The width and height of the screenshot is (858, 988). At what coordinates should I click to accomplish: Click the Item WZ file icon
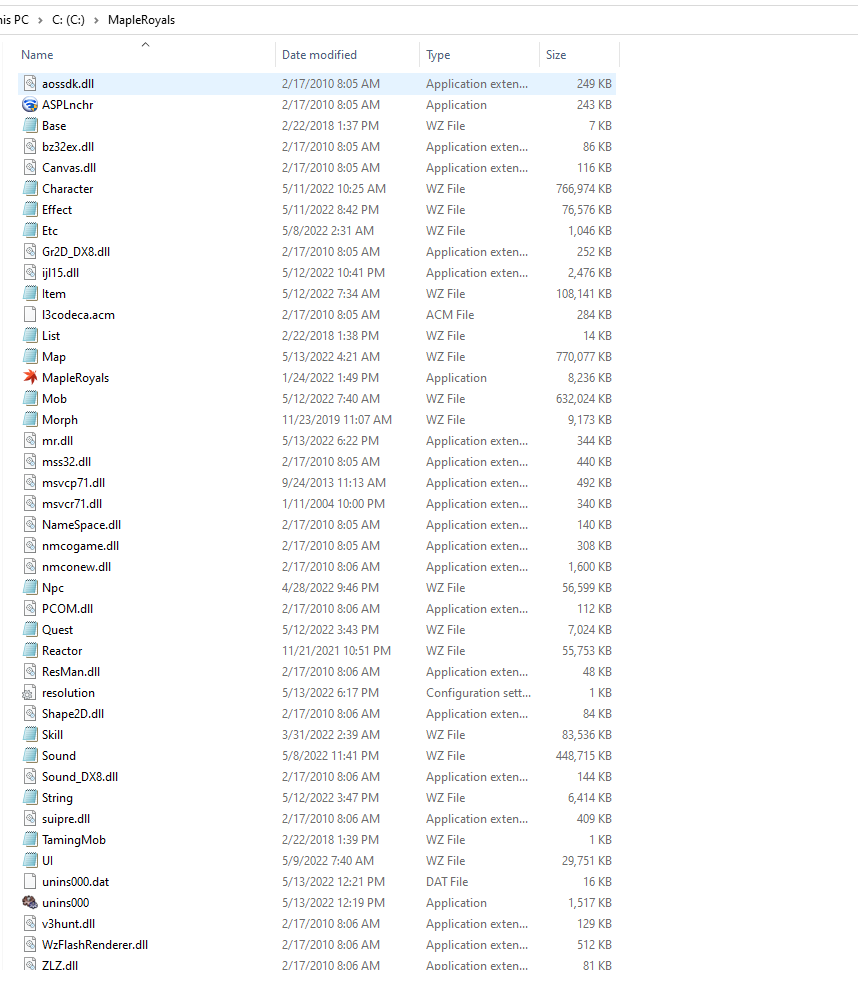click(x=30, y=294)
